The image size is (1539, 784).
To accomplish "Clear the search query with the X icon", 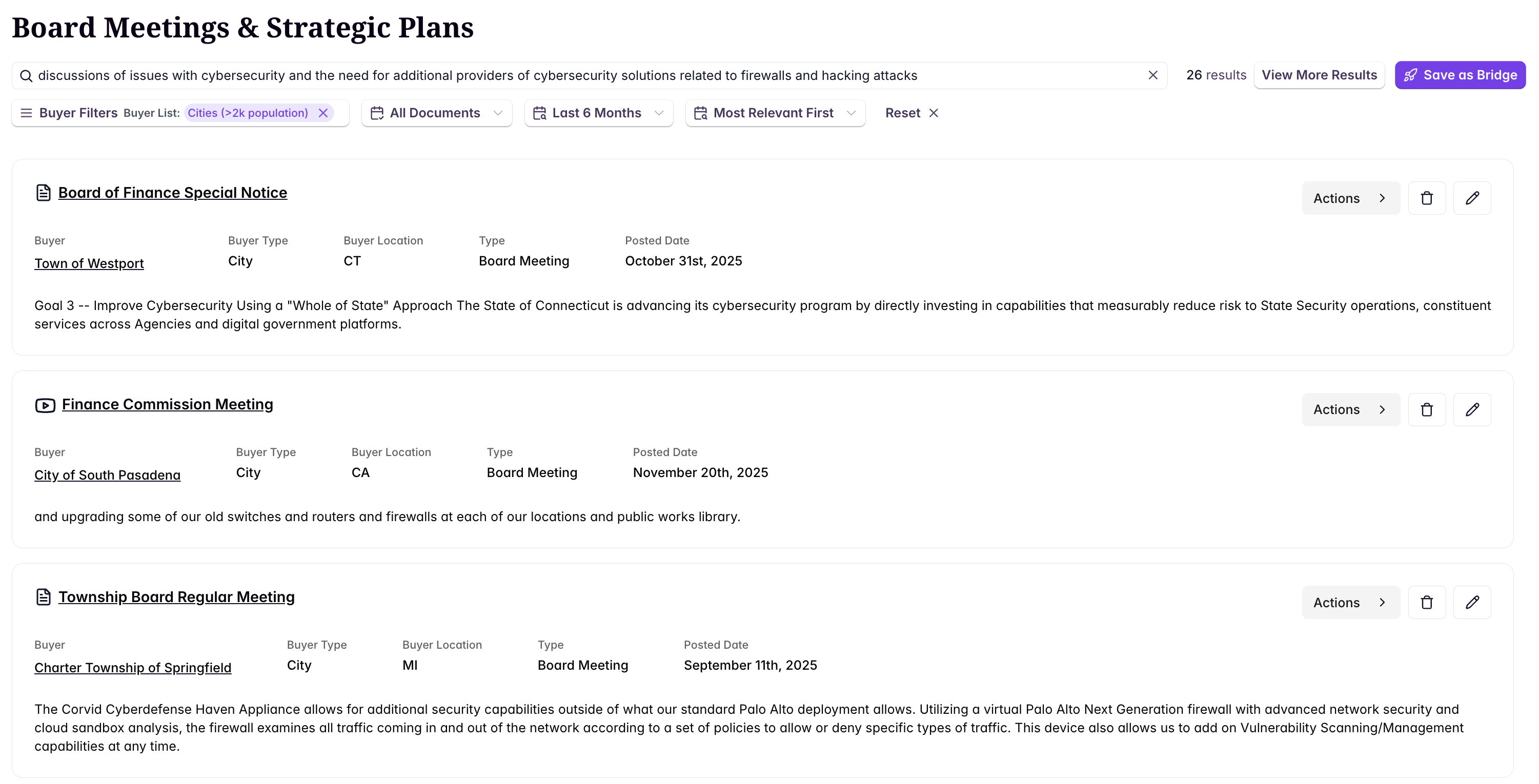I will tap(1153, 75).
